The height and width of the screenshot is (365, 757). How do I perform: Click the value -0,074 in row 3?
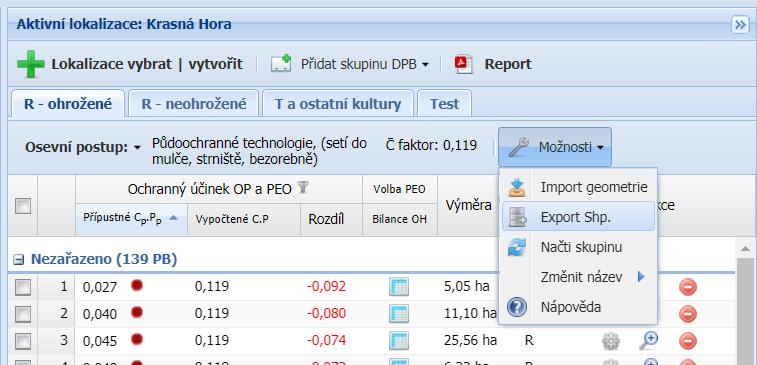click(x=326, y=340)
